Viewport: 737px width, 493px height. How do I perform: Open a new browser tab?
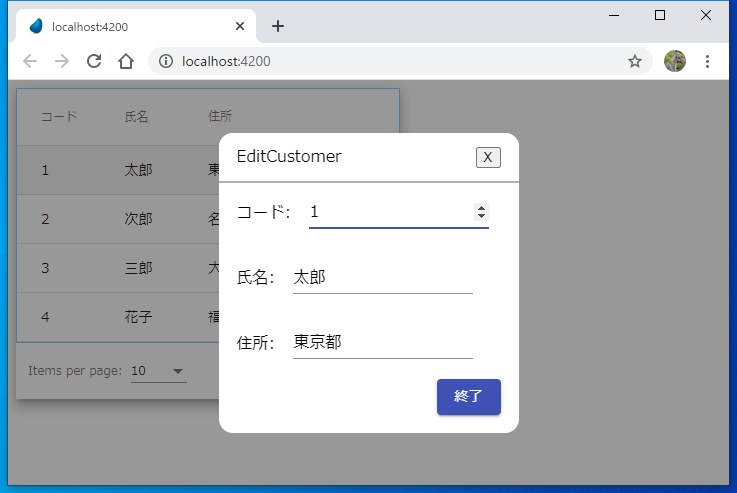(278, 26)
